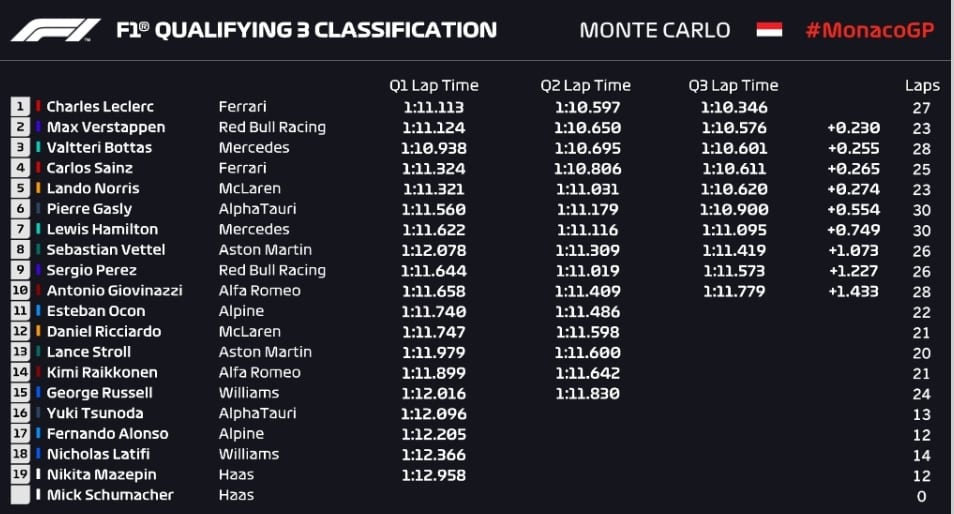The image size is (954, 514).
Task: Select the Q3 Lap Time column header
Action: [x=733, y=85]
